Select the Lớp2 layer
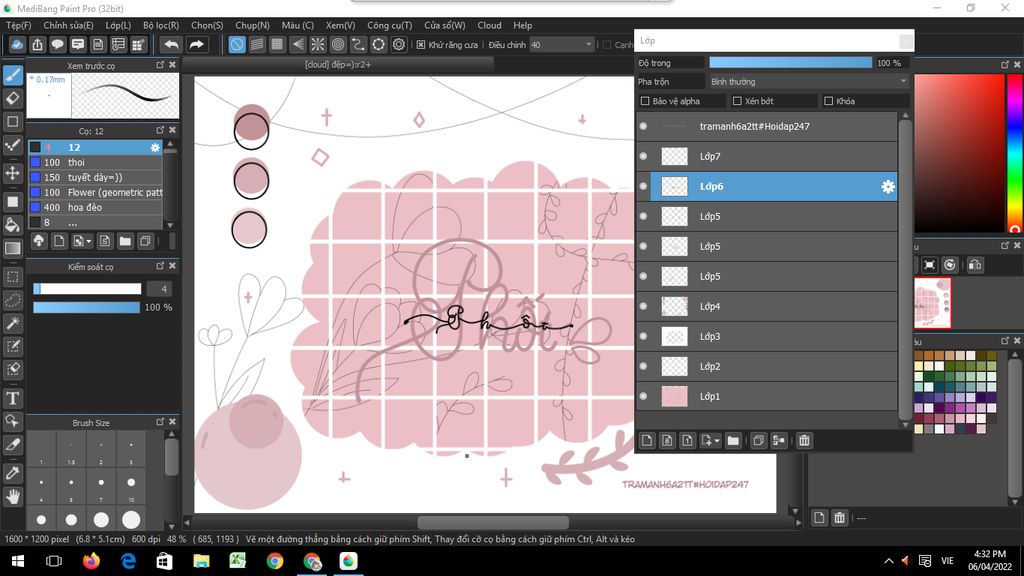The height and width of the screenshot is (576, 1024). coord(767,366)
